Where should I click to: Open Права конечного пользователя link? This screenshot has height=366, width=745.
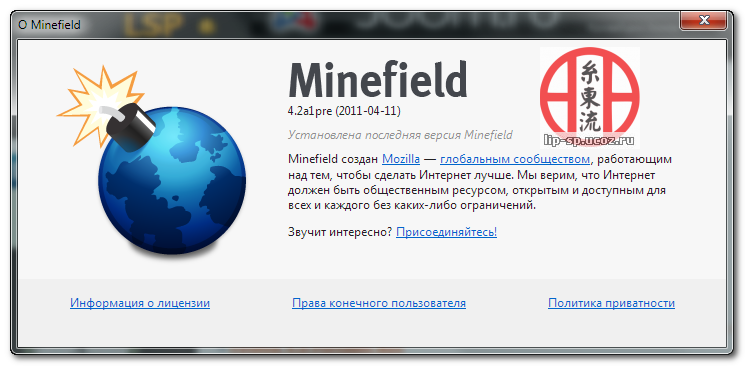(379, 303)
